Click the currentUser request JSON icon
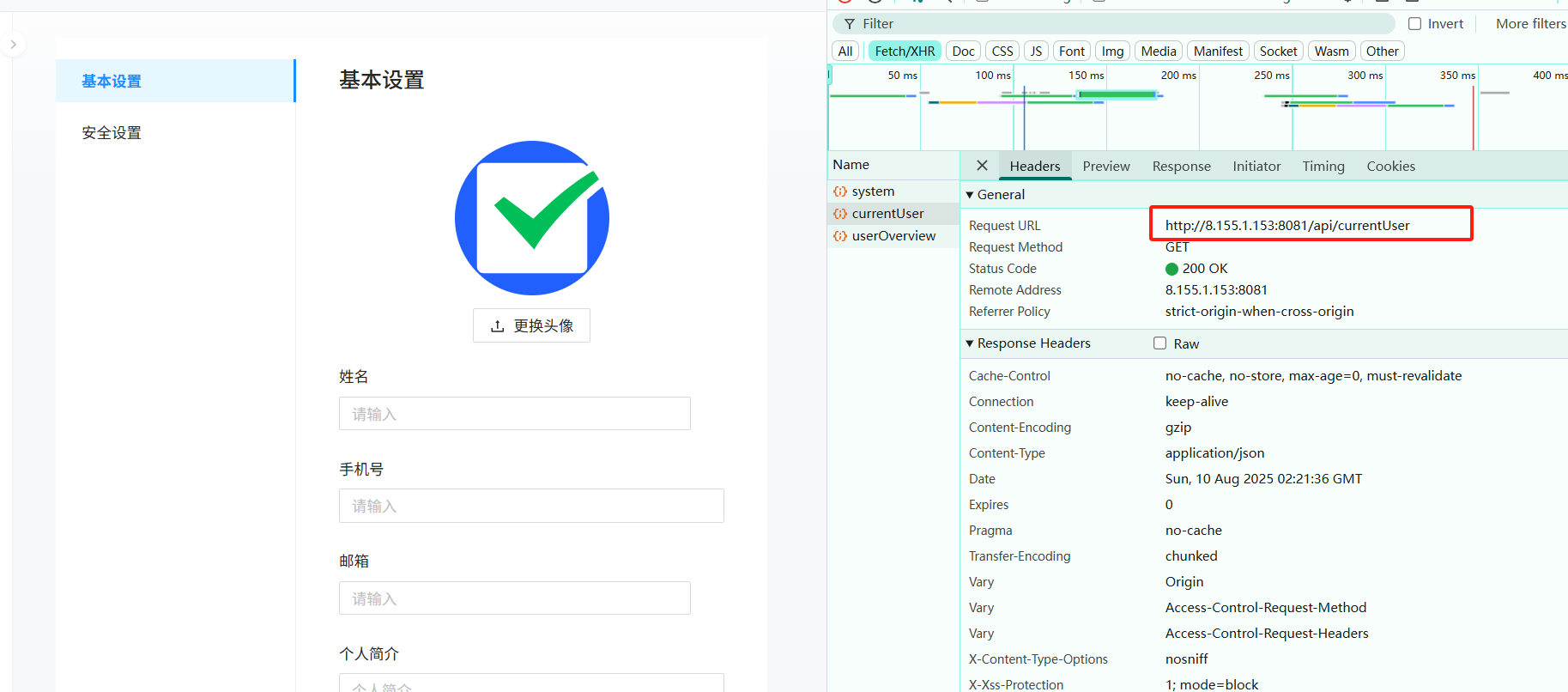This screenshot has width=1568, height=692. click(x=840, y=214)
